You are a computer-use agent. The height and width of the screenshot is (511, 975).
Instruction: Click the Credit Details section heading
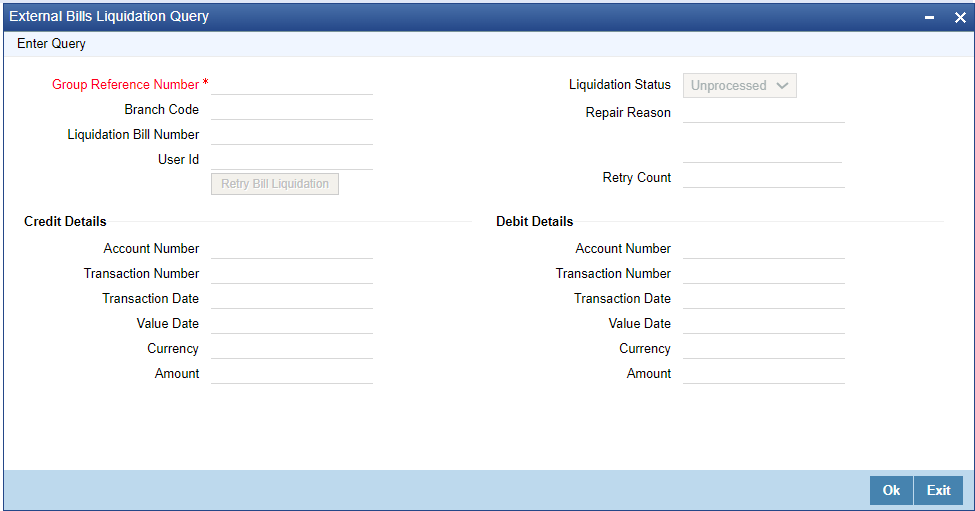tap(65, 221)
